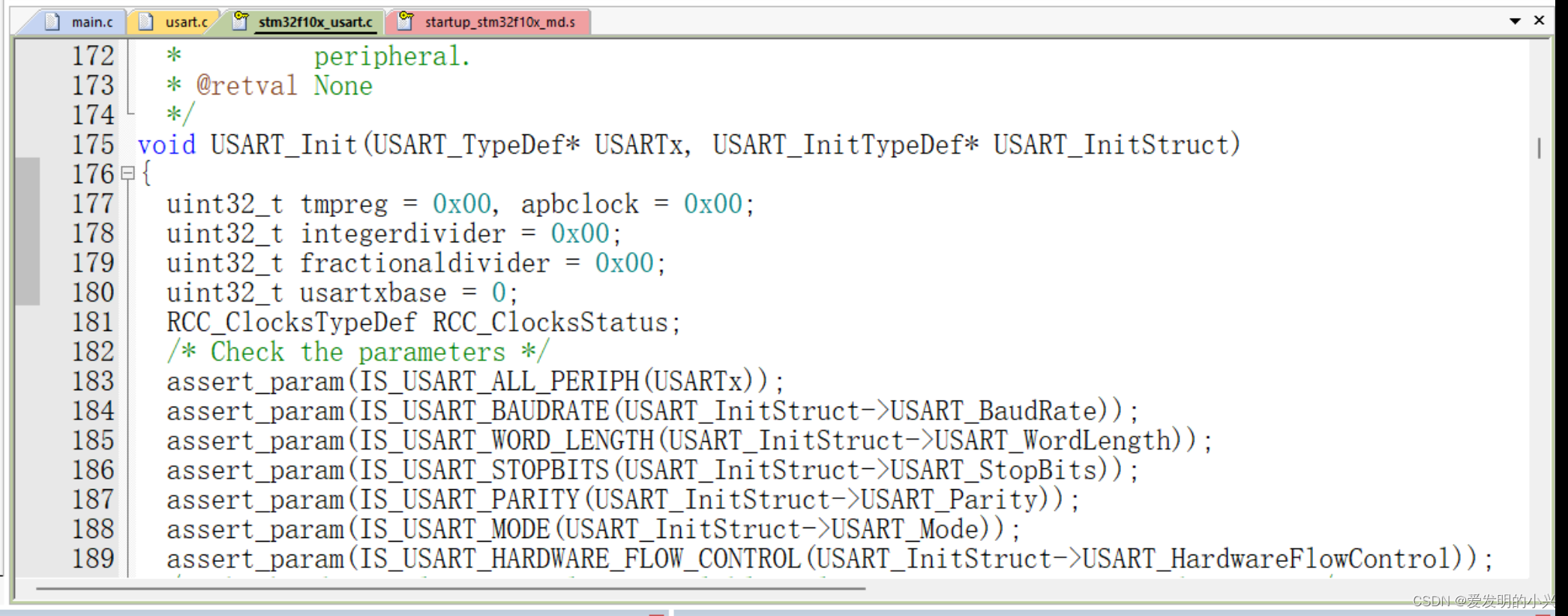Click the void keyword on line 175
1568x616 pixels.
coord(166,145)
